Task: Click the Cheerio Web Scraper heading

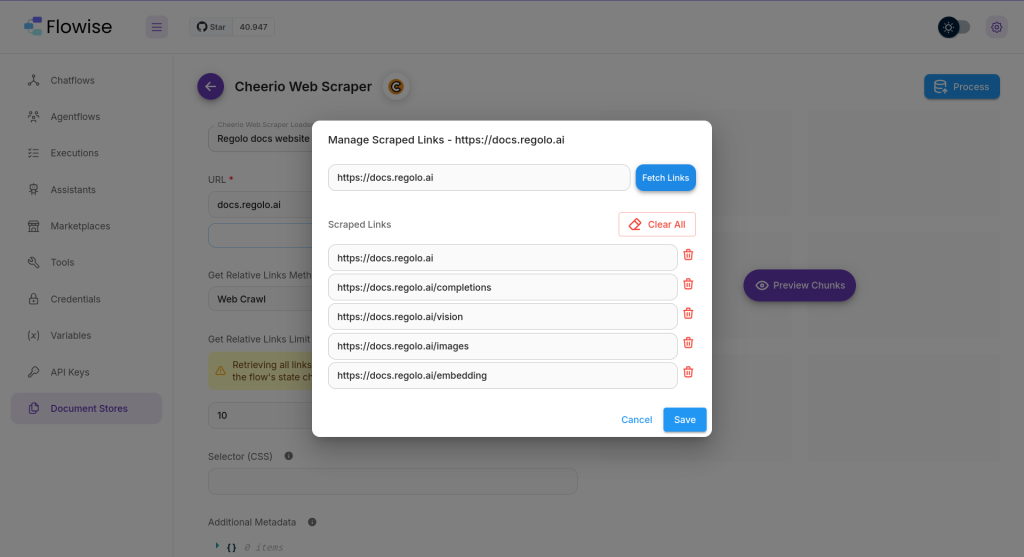Action: click(x=303, y=86)
